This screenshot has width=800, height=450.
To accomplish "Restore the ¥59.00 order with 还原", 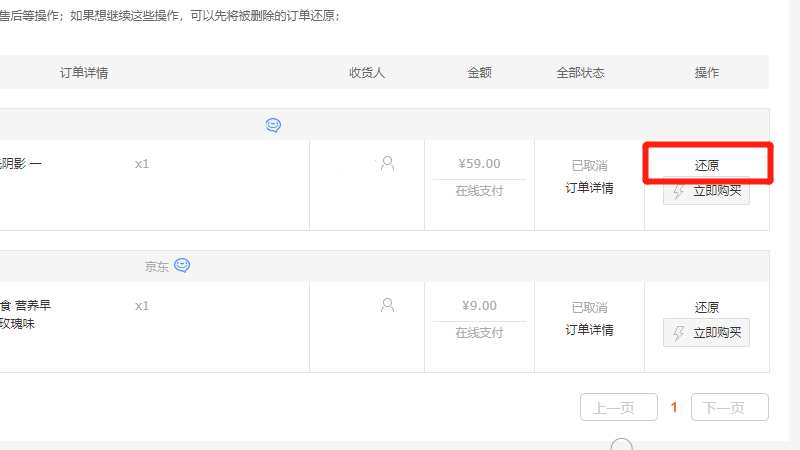I will pyautogui.click(x=707, y=165).
